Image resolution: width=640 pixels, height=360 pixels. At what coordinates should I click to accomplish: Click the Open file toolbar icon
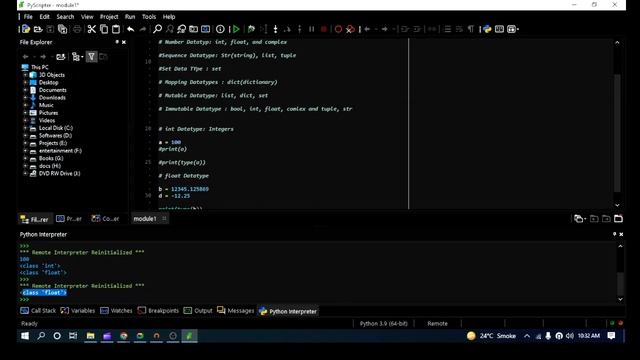38,29
